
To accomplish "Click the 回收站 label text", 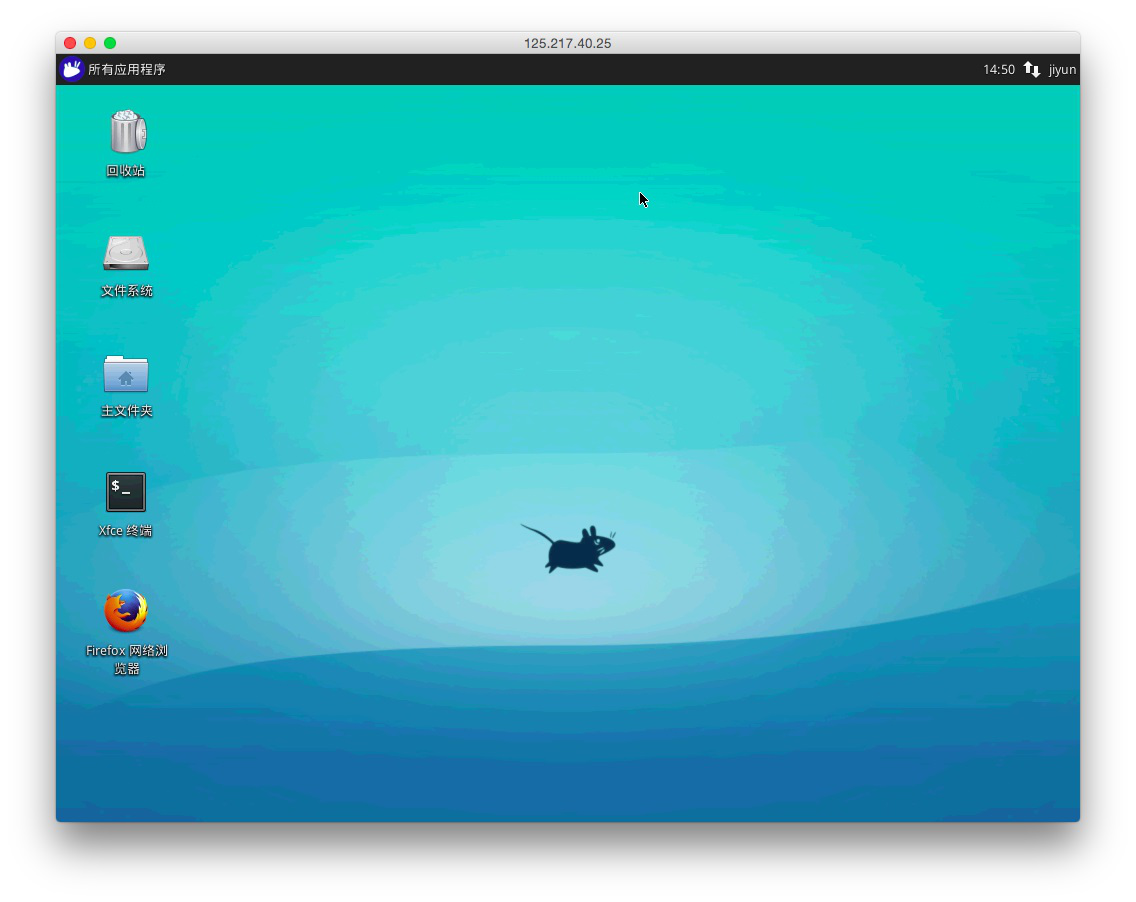I will [126, 170].
